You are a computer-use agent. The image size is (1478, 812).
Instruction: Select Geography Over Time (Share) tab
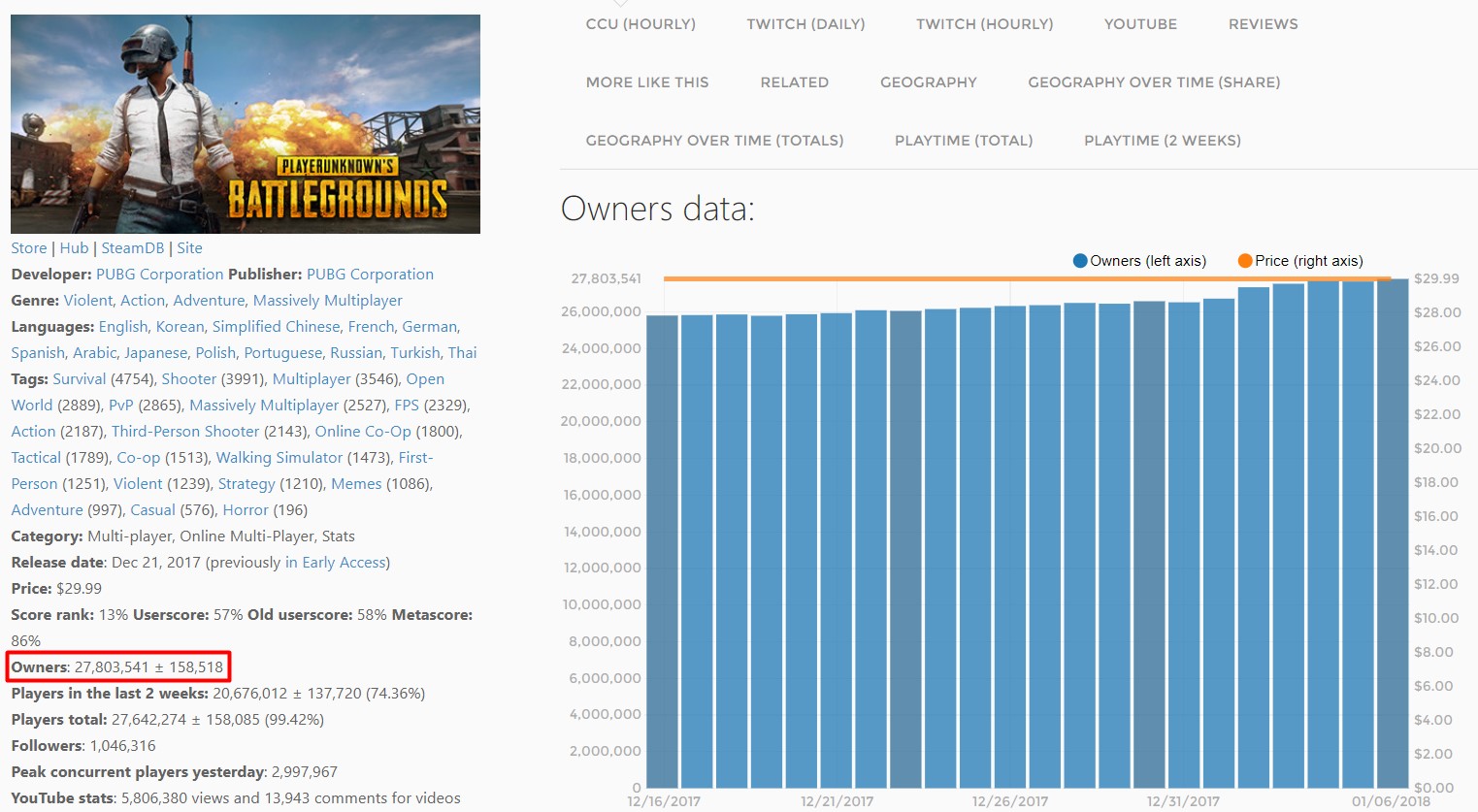(x=1154, y=82)
